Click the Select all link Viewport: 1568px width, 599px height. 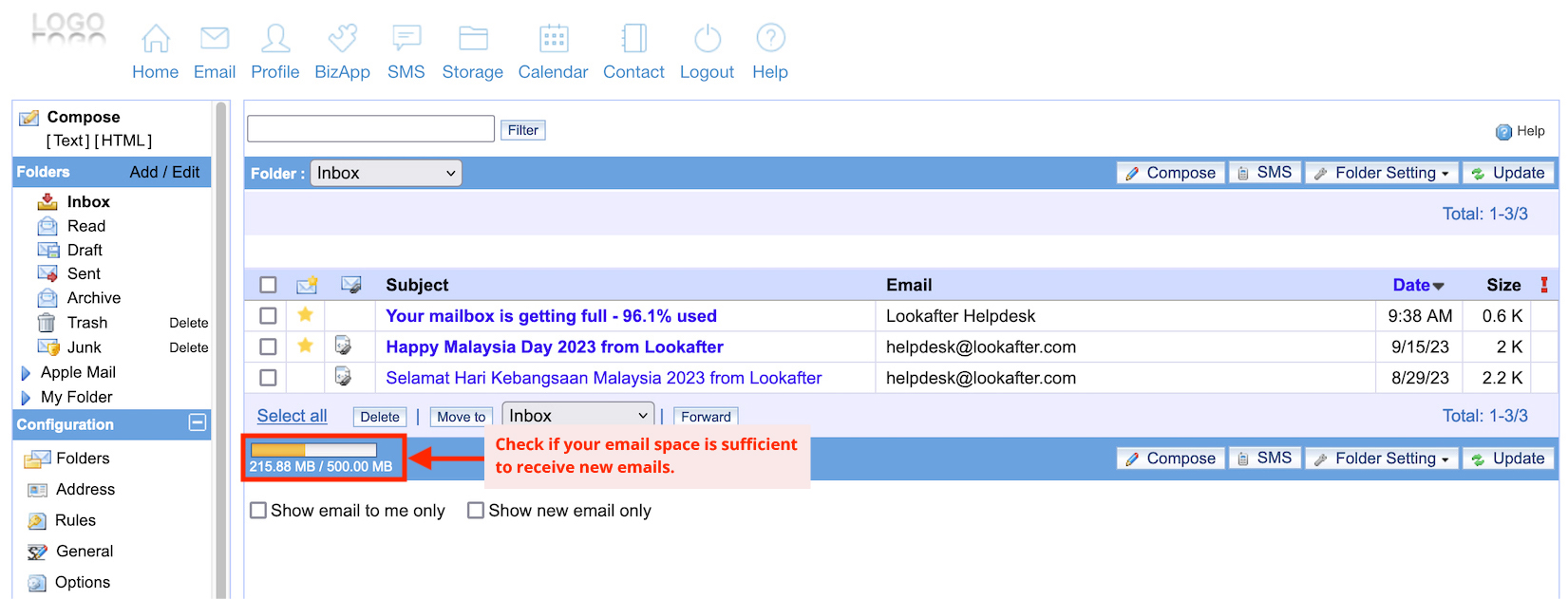tap(292, 416)
